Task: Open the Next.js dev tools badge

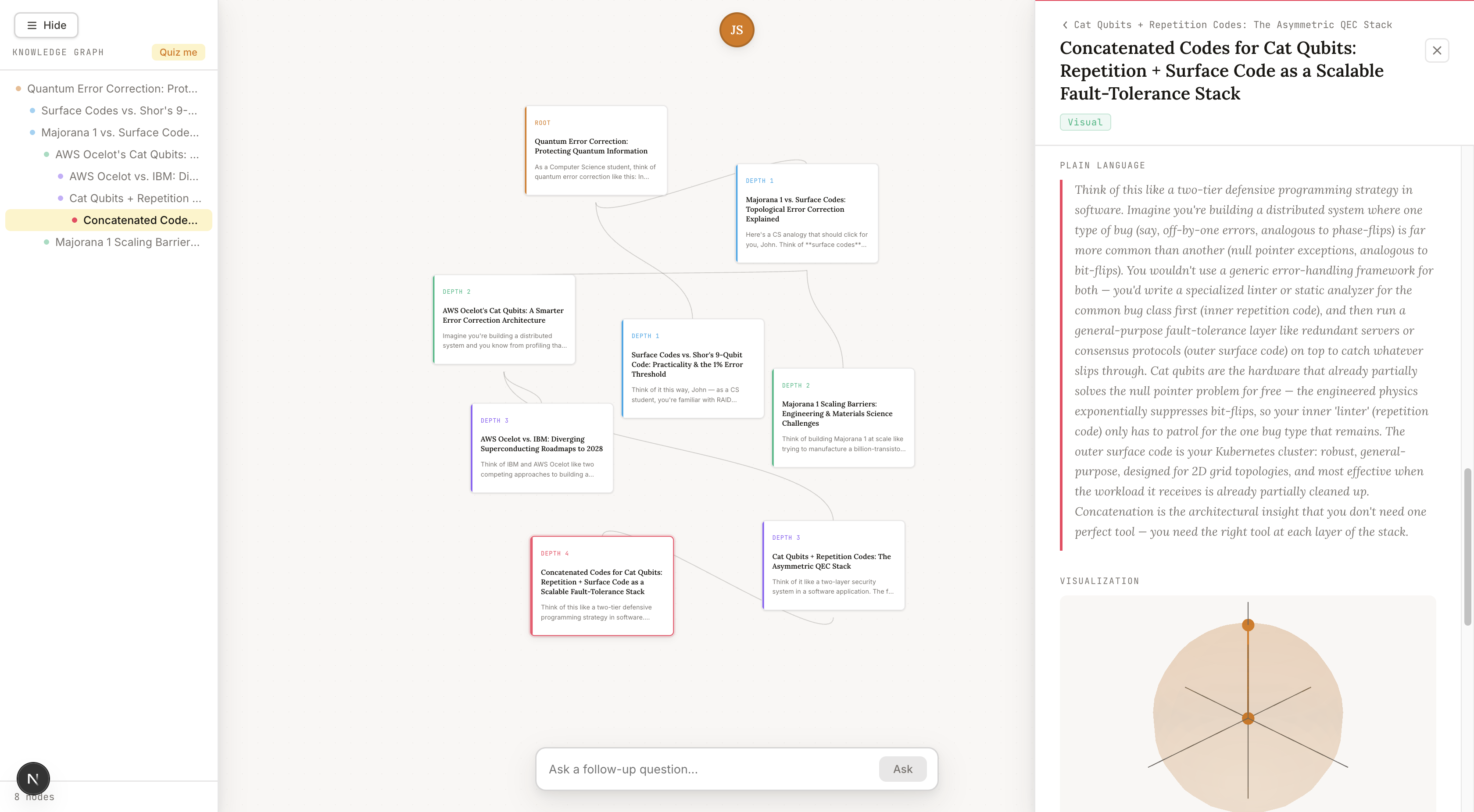Action: coord(33,778)
